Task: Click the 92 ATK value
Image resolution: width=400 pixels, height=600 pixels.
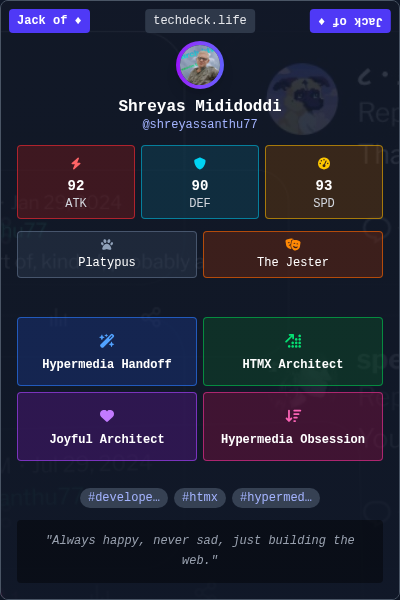Action: (76, 186)
